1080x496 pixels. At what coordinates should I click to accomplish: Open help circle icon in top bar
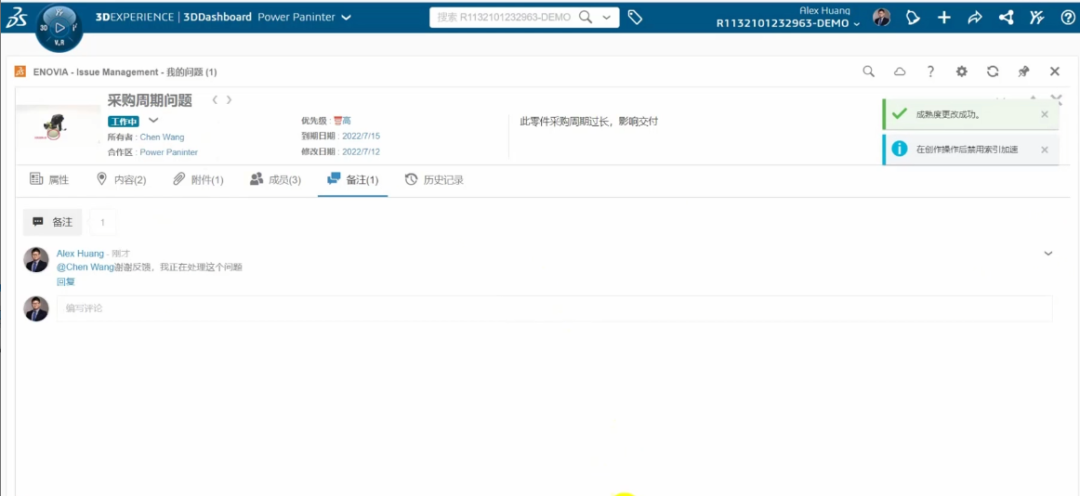point(1068,18)
